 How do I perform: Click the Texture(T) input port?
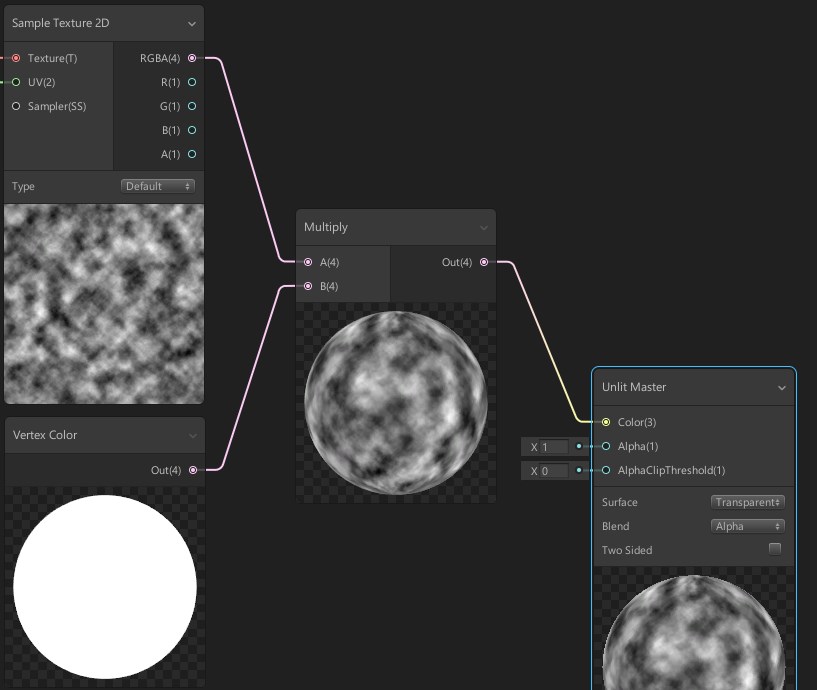pyautogui.click(x=16, y=58)
